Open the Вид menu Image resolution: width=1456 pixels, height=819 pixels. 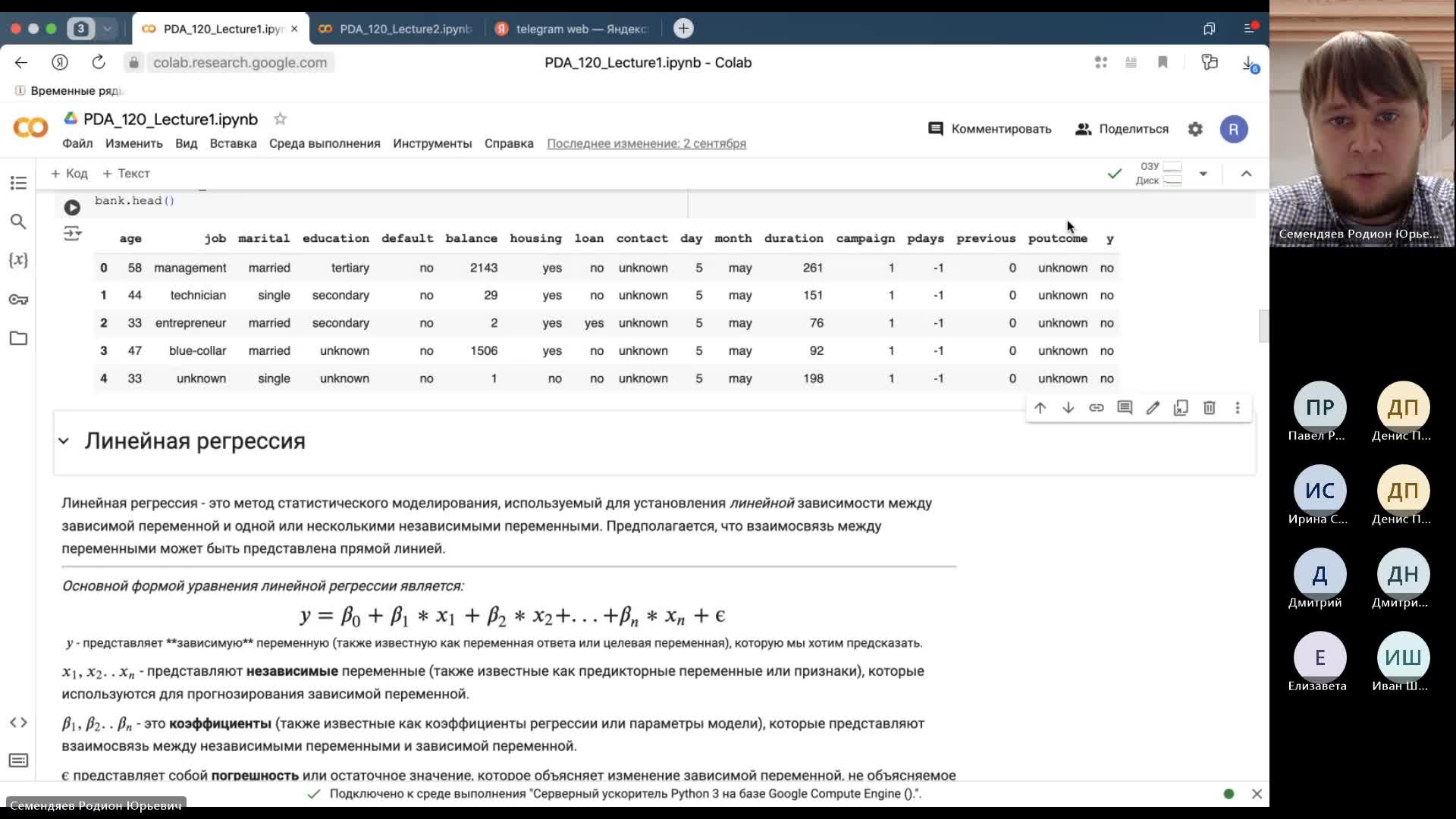pyautogui.click(x=187, y=143)
